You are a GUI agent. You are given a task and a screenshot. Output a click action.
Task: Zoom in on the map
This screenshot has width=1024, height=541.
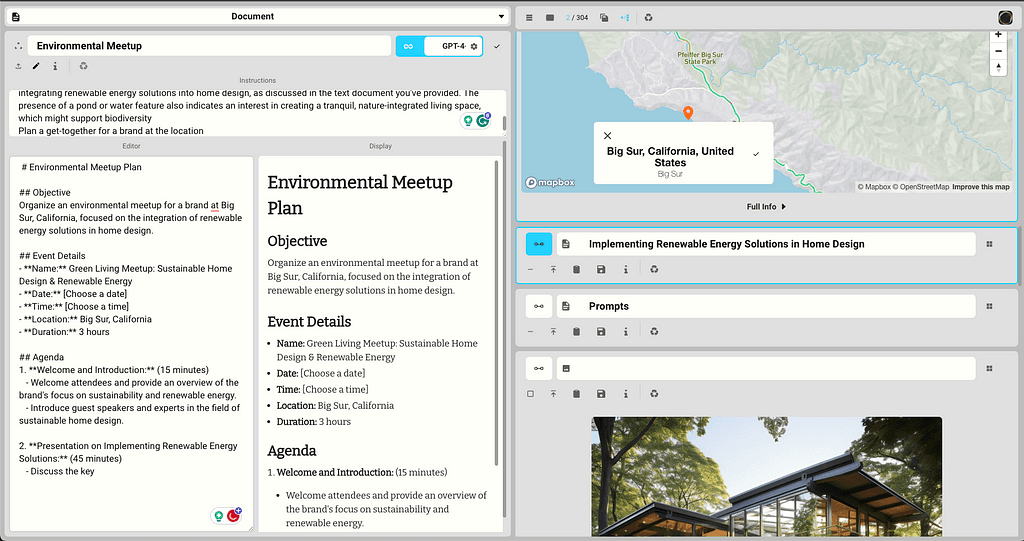tap(999, 35)
